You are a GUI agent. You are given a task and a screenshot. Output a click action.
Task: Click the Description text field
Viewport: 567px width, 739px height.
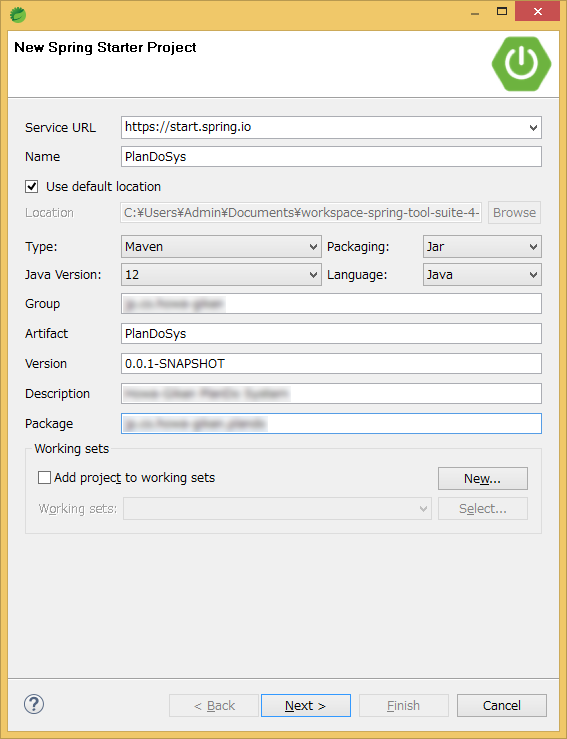[331, 394]
